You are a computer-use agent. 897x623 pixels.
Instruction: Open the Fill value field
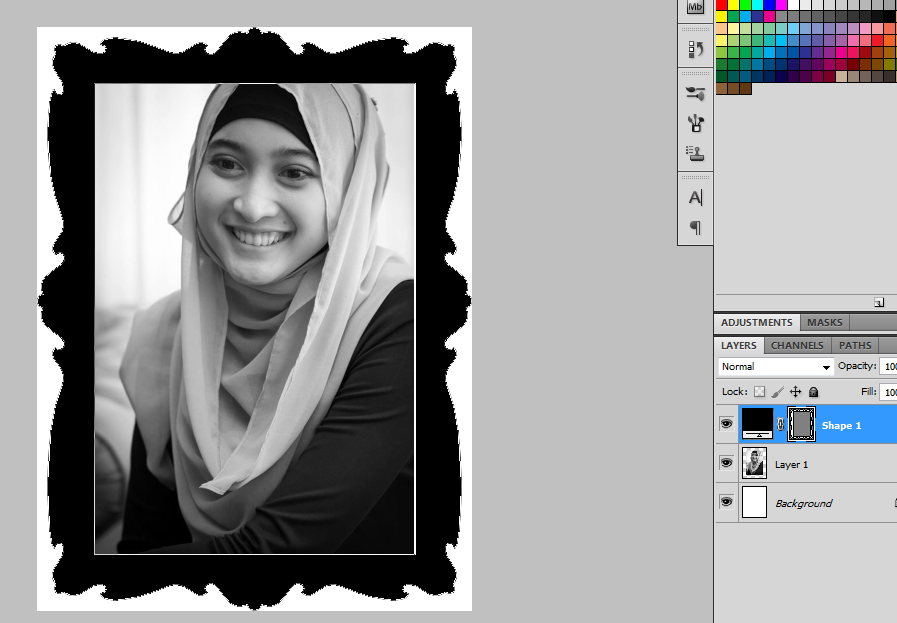coord(888,391)
